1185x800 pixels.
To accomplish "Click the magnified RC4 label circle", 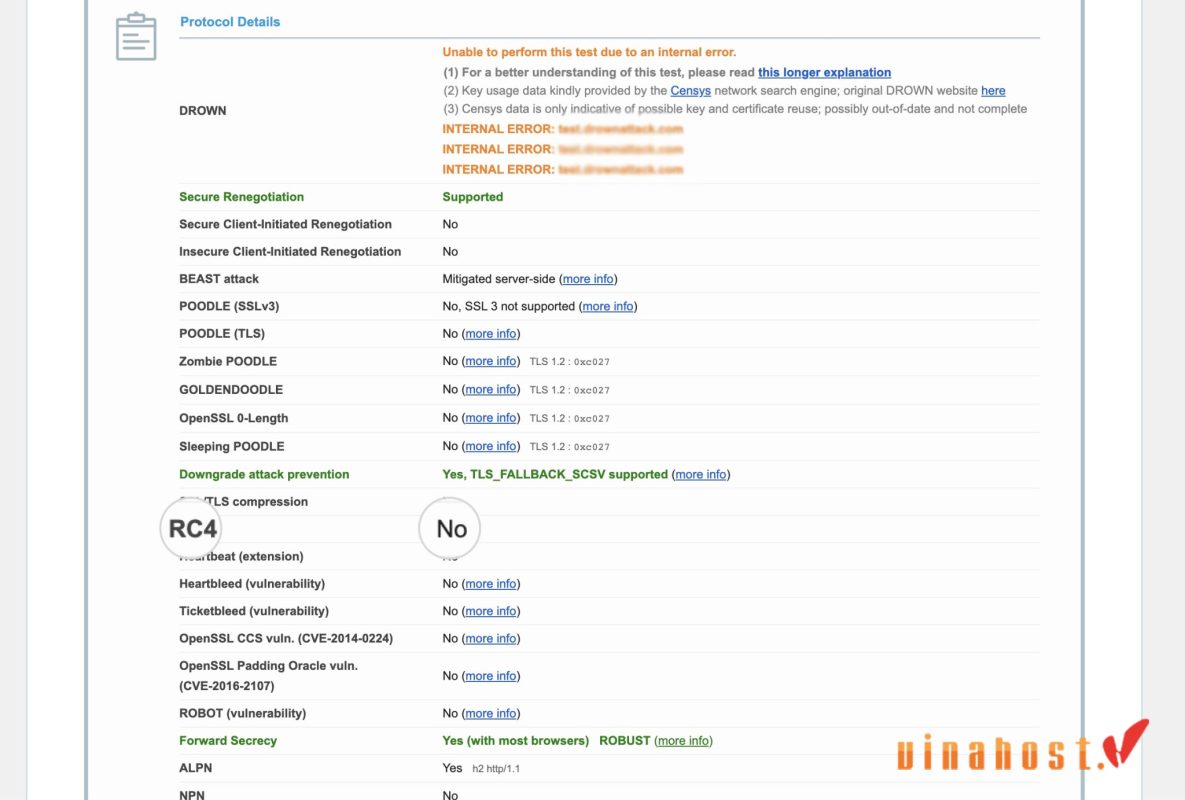I will 192,528.
